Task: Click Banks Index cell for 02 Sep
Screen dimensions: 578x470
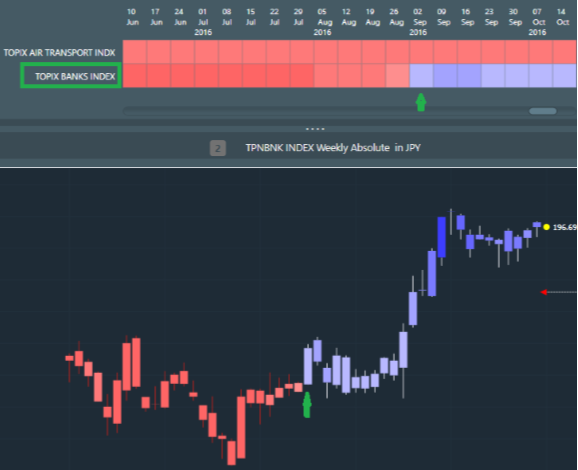Action: click(x=421, y=76)
